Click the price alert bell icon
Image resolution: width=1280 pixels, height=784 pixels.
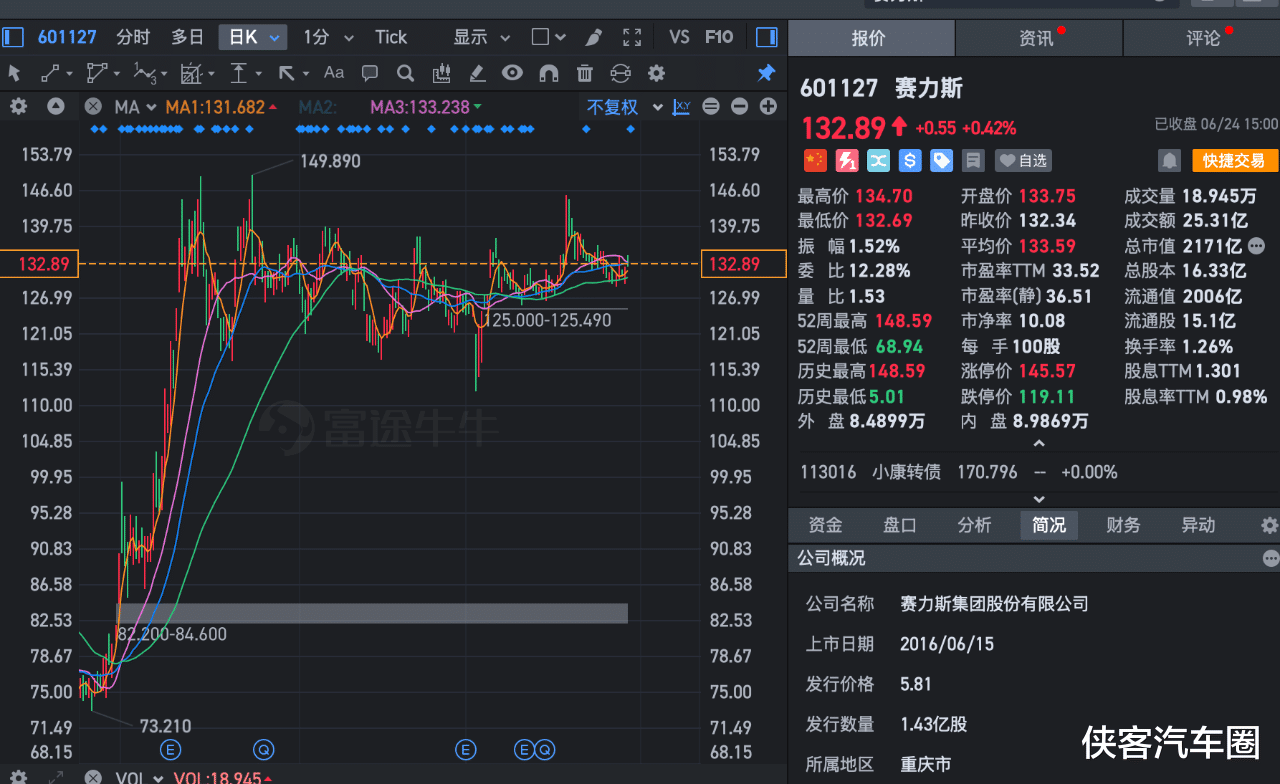coord(1169,160)
